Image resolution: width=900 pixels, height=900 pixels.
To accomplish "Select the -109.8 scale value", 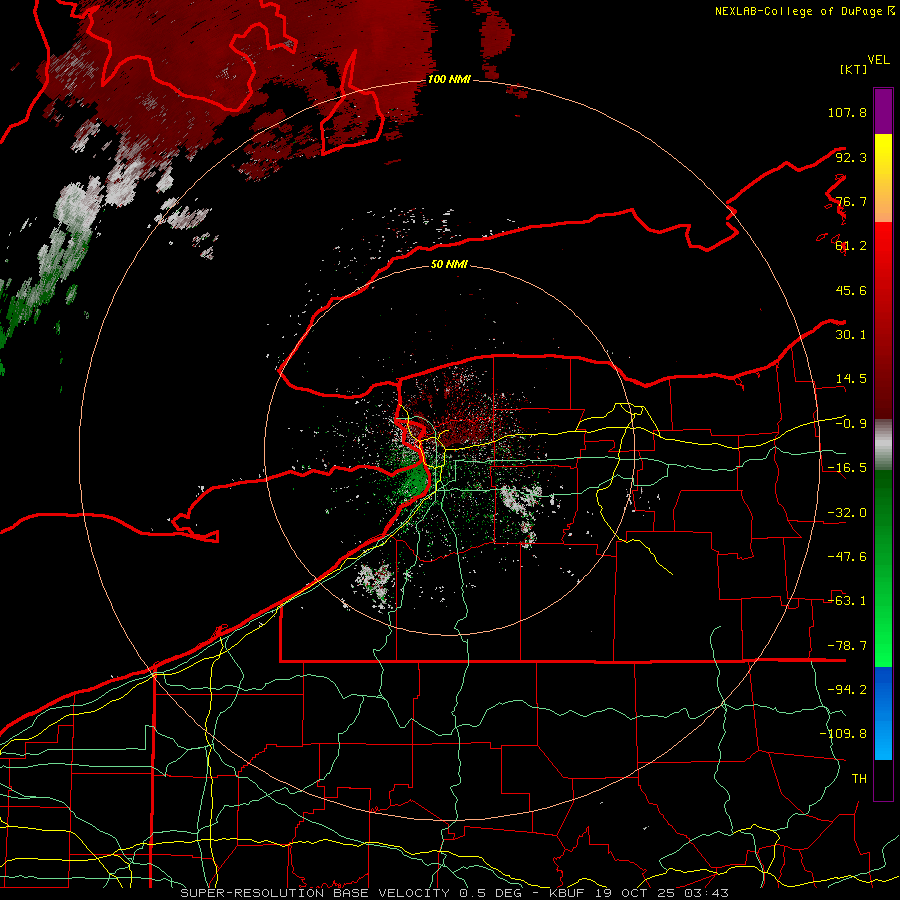I will (x=843, y=734).
